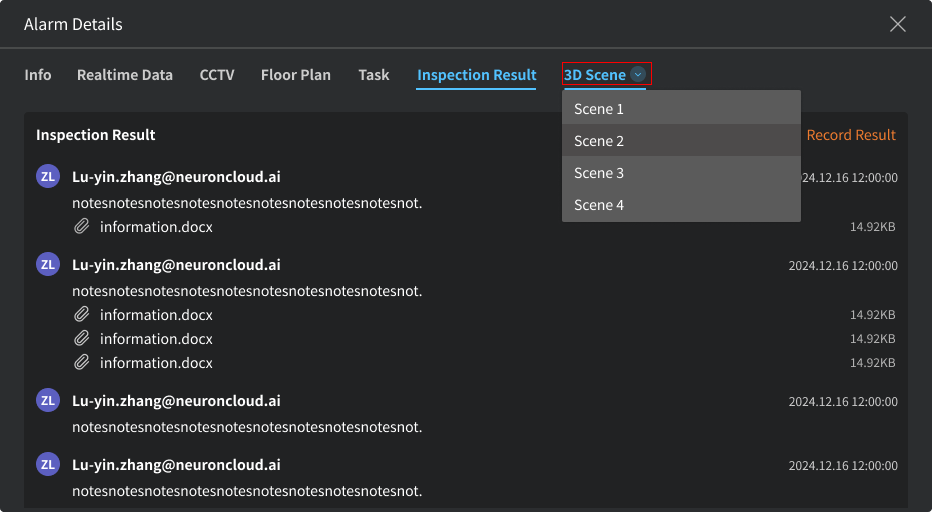Image resolution: width=932 pixels, height=512 pixels.
Task: Click the ZL avatar of the first entry
Action: click(47, 177)
